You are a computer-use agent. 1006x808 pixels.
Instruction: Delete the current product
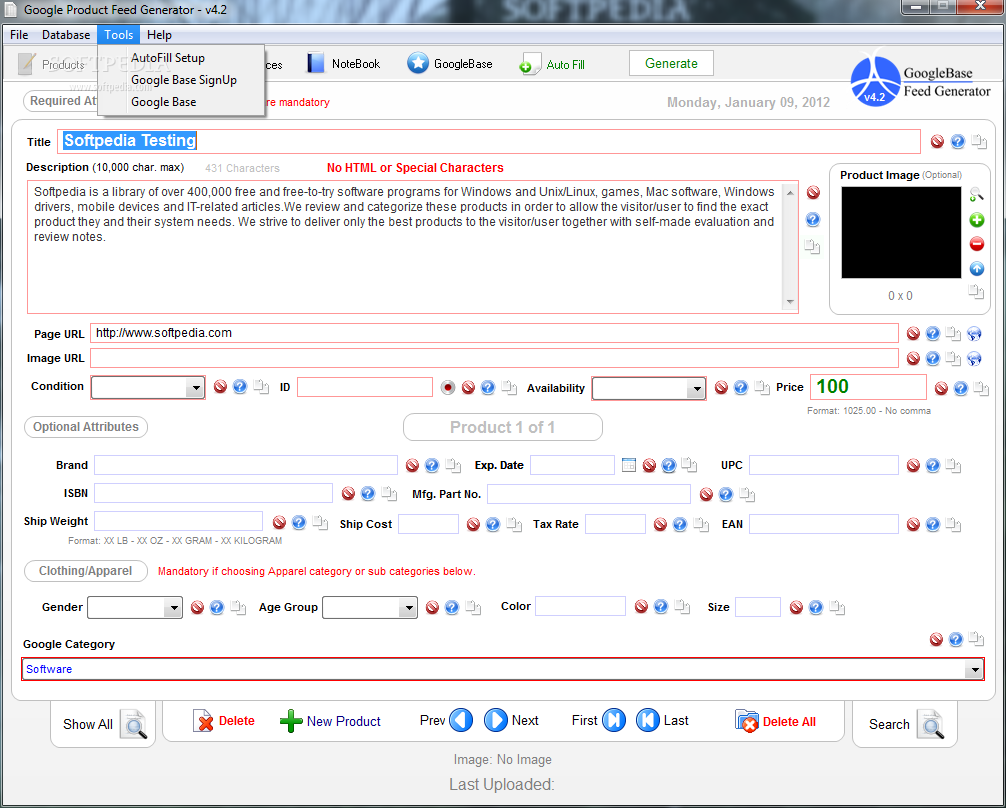[x=224, y=721]
